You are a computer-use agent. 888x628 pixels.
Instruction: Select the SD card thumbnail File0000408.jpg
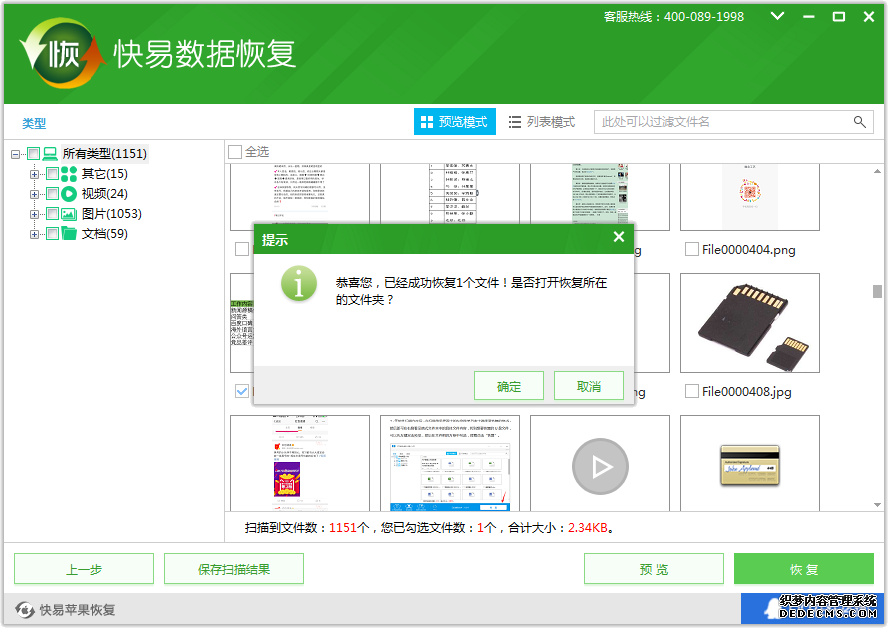coord(750,323)
